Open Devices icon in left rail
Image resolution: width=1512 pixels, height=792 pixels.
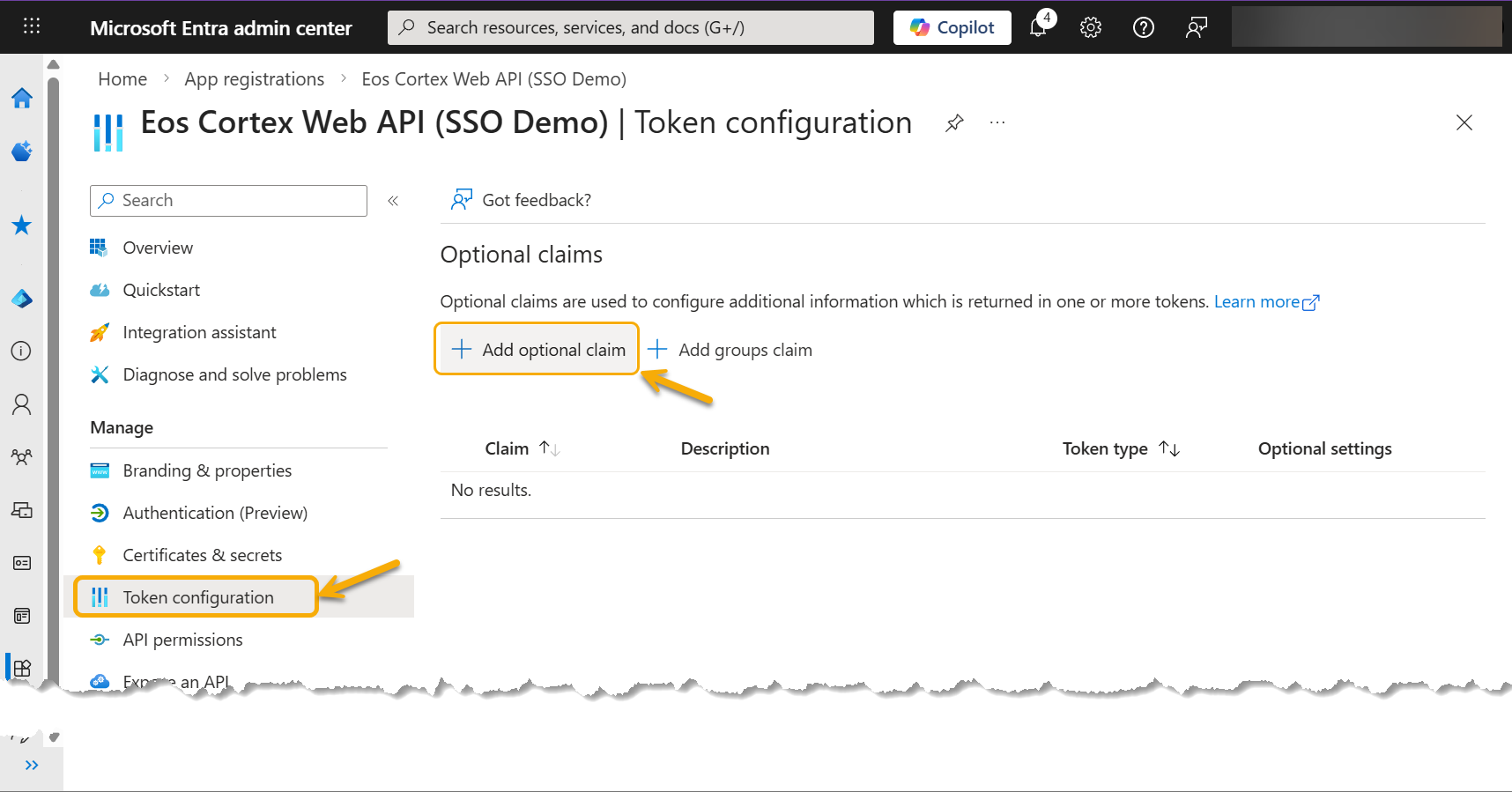pyautogui.click(x=22, y=510)
